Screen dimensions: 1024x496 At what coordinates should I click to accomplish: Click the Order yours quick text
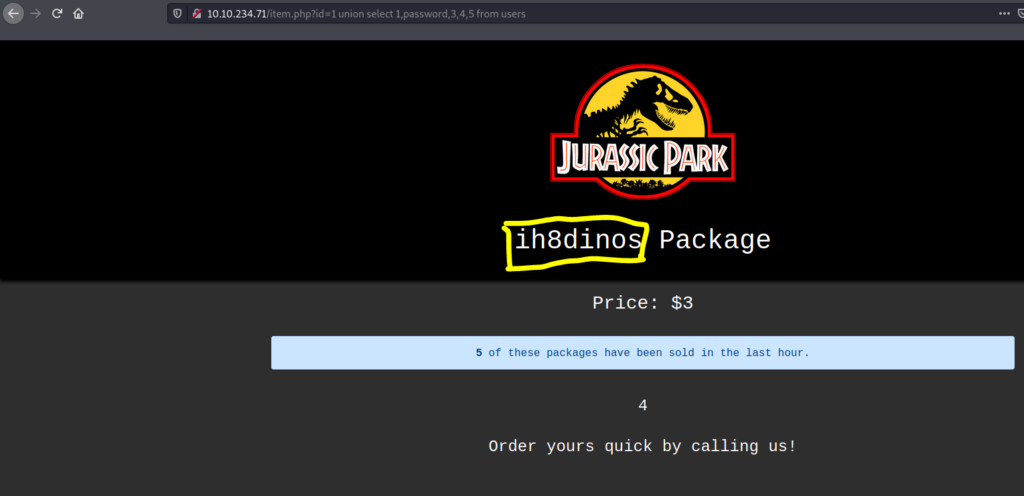pyautogui.click(x=642, y=446)
